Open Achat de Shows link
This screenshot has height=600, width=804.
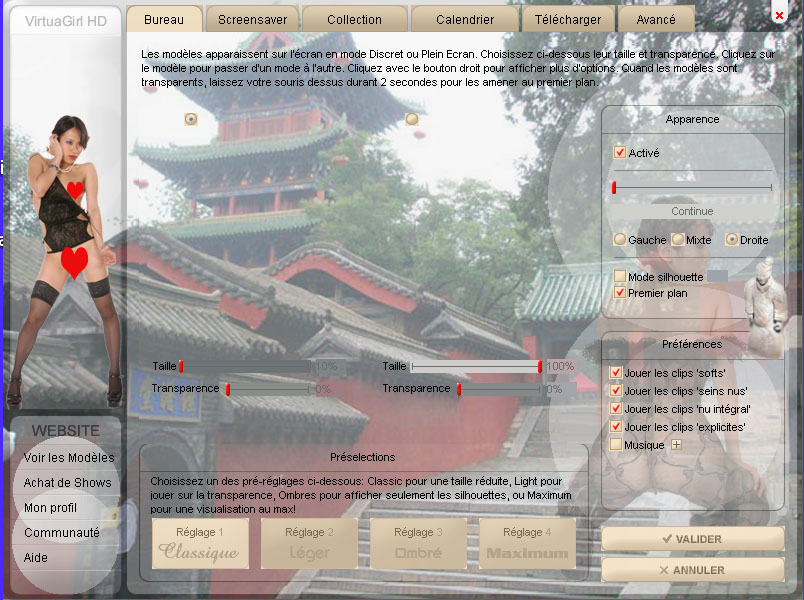coord(67,483)
